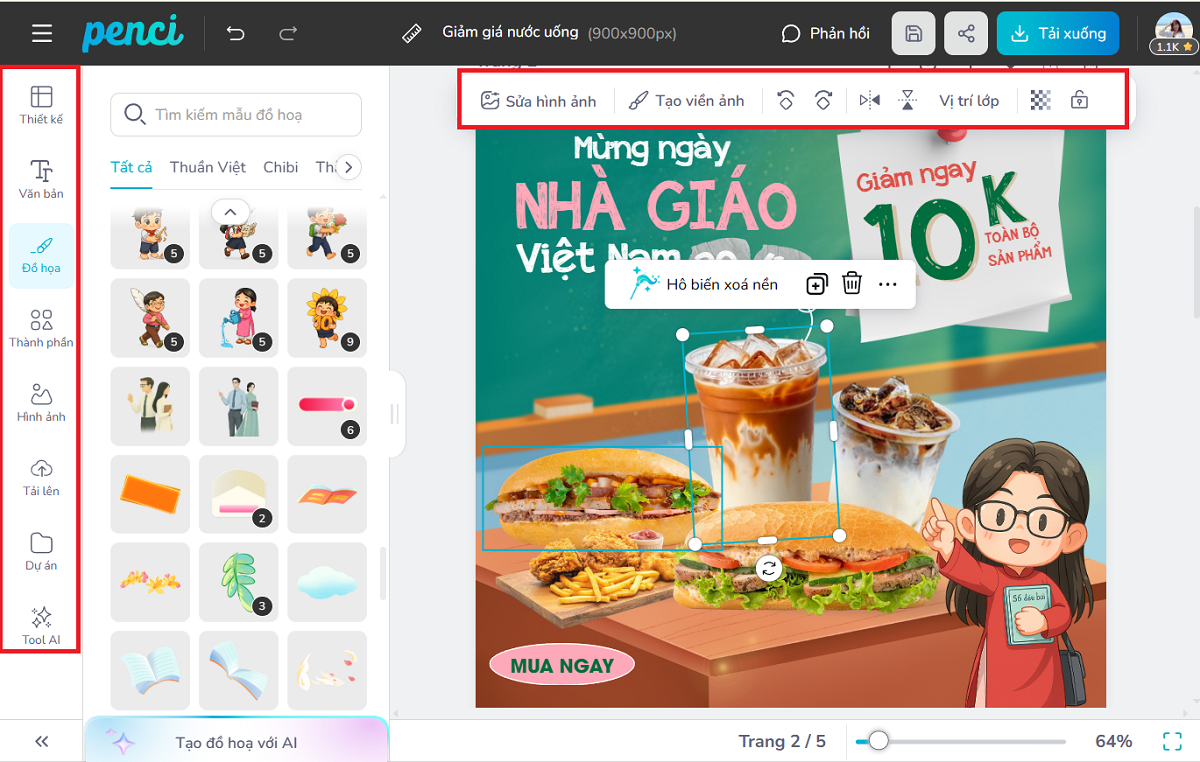Click the share icon button
1200x762 pixels.
tap(966, 33)
